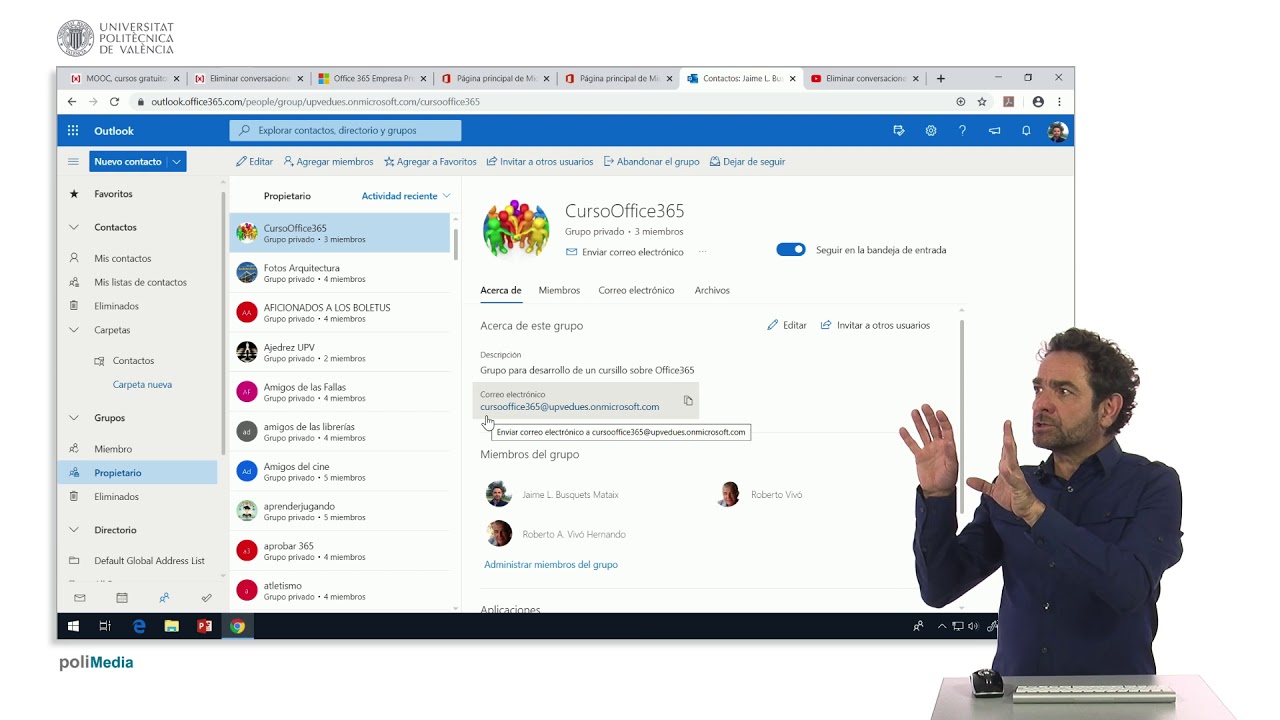The height and width of the screenshot is (720, 1280).
Task: Select Fotos Arquitectura group
Action: (340, 273)
